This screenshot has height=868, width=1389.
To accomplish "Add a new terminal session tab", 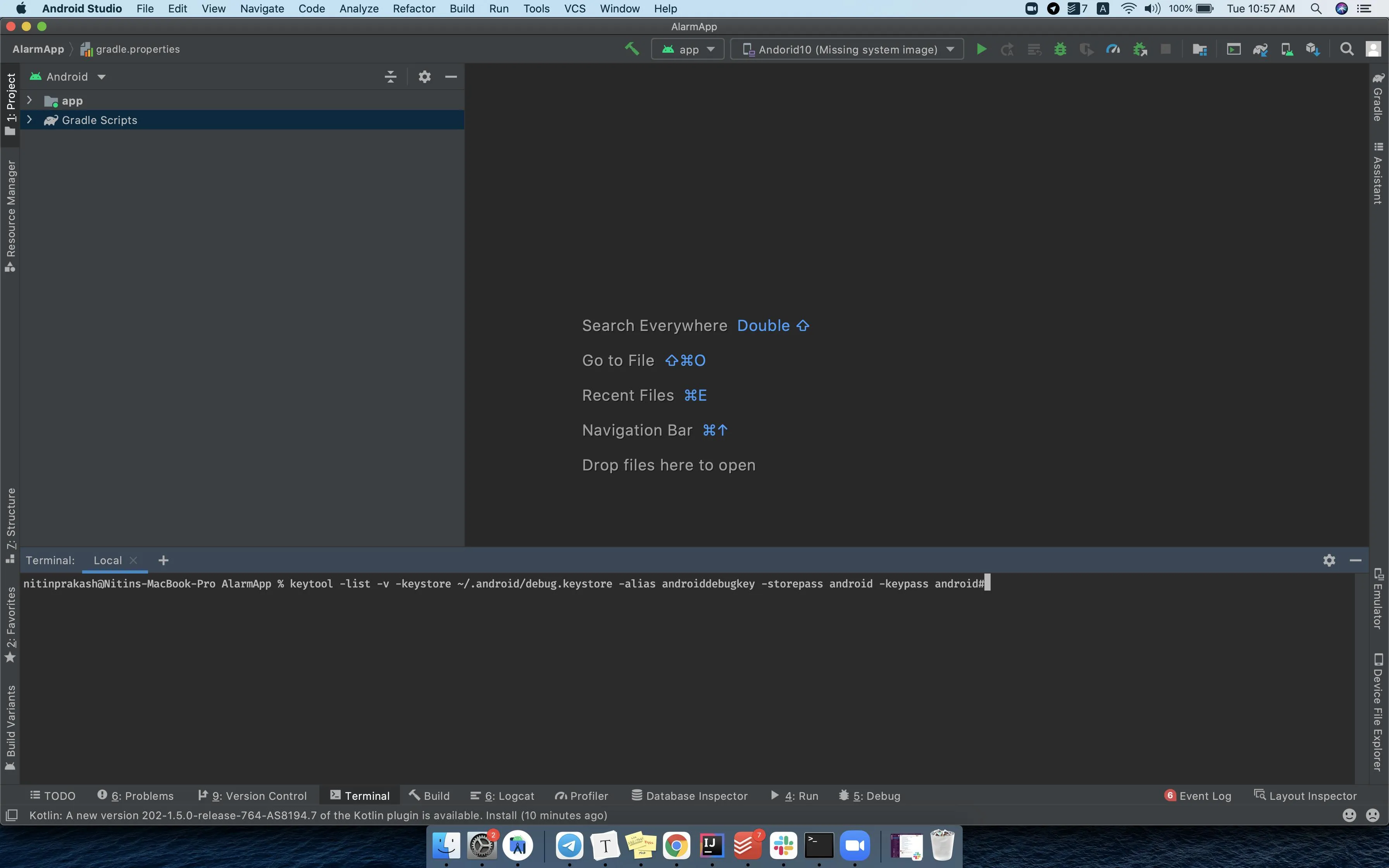I will click(x=164, y=560).
